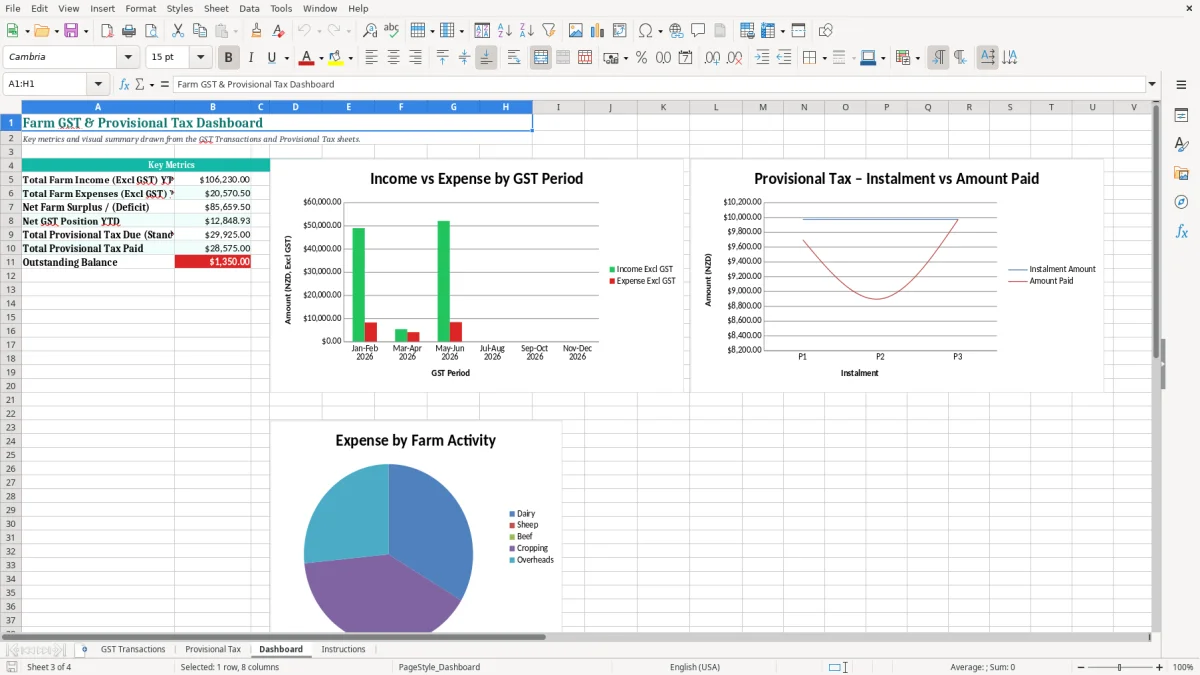Click the zoom in plus button

click(1160, 667)
